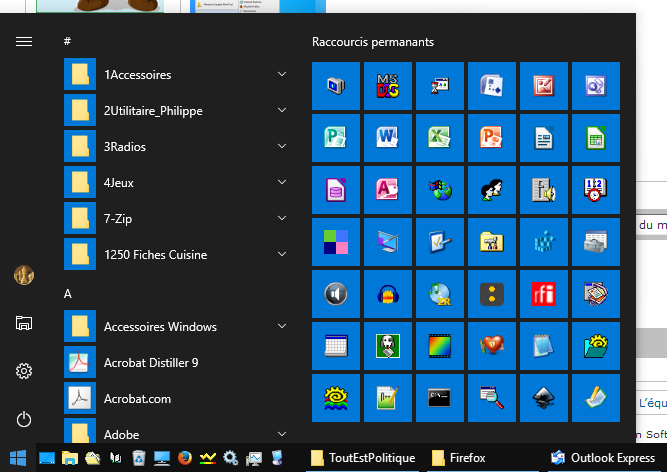Image resolution: width=667 pixels, height=472 pixels.
Task: Open the MS-DOS tile
Action: click(x=386, y=86)
